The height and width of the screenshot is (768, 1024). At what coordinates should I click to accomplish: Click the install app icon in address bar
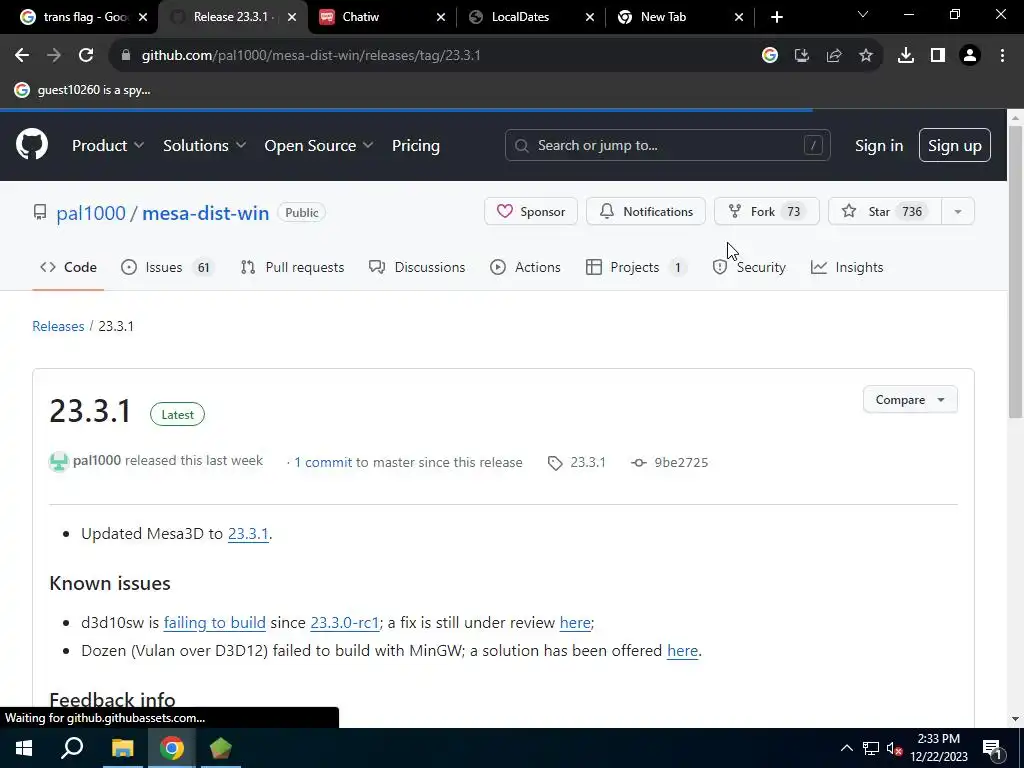[x=802, y=56]
